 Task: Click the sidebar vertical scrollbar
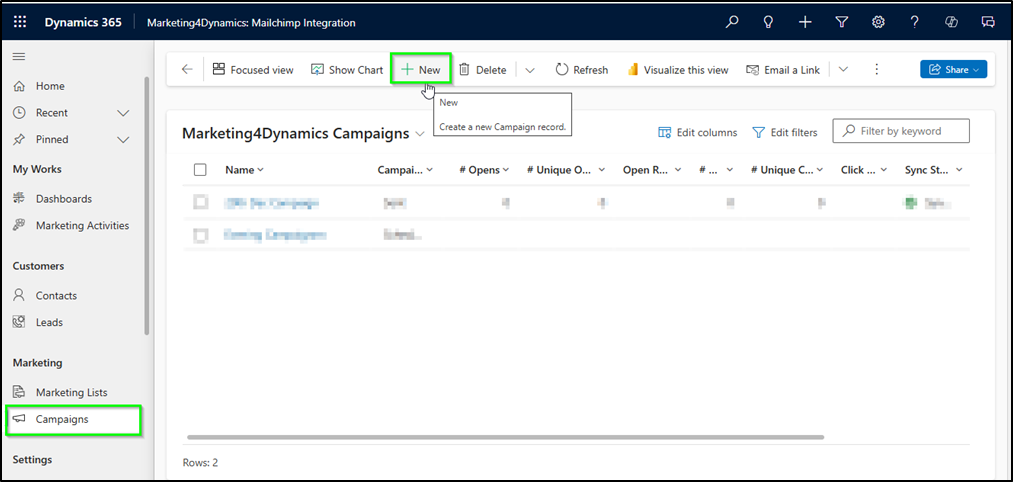(147, 205)
